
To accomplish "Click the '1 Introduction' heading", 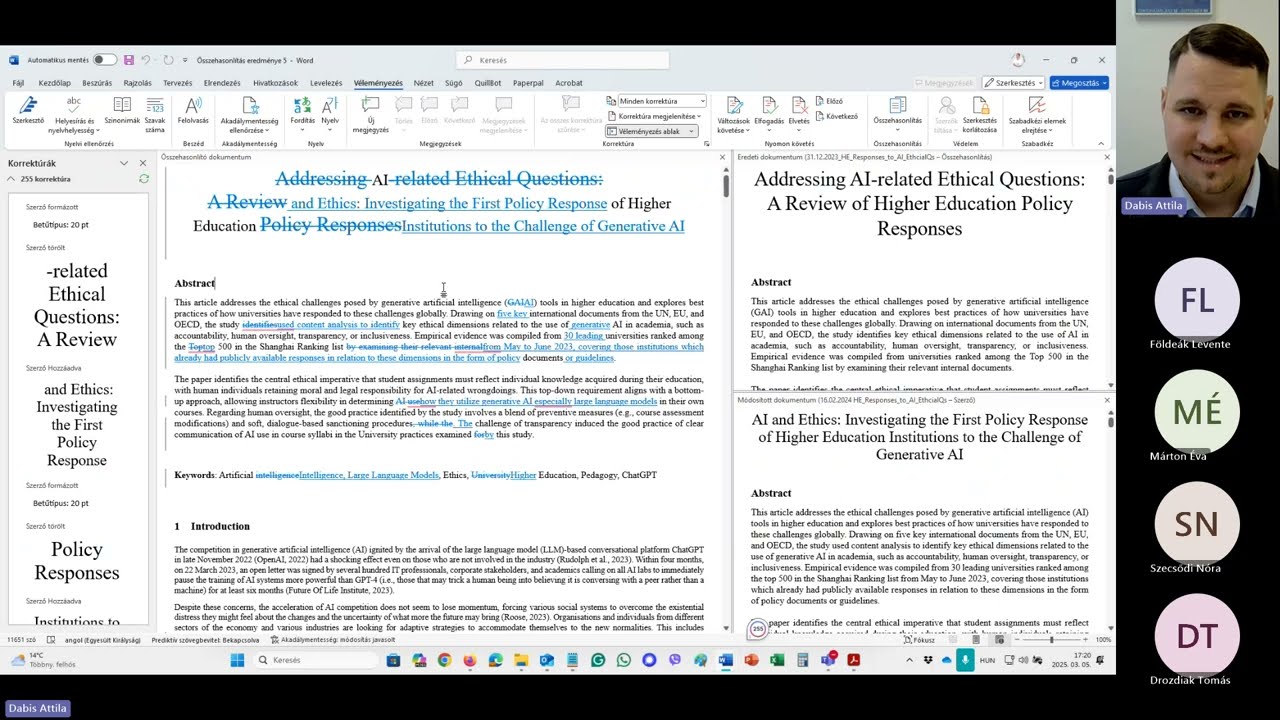I will pos(212,526).
